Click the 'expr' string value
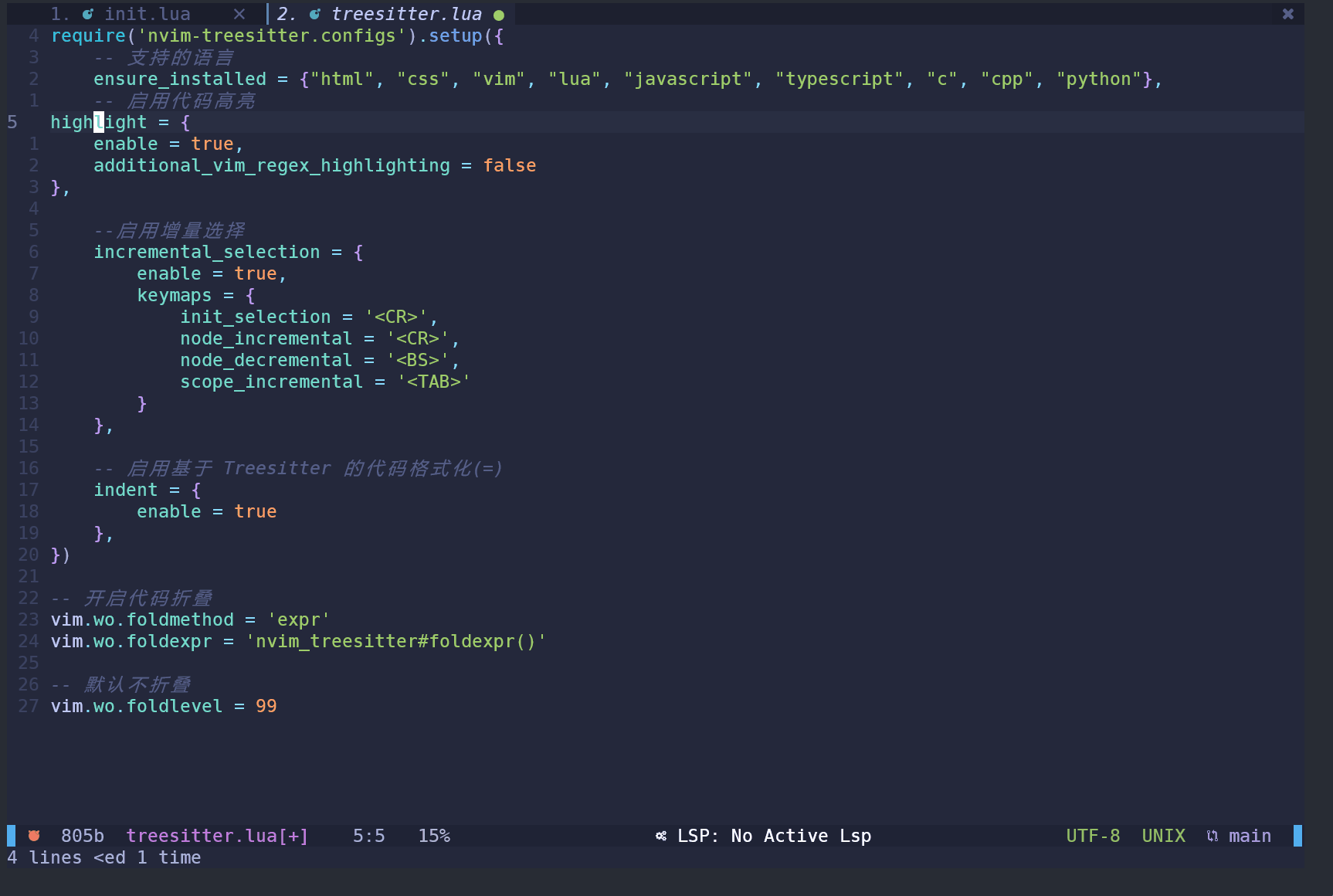 [x=299, y=619]
